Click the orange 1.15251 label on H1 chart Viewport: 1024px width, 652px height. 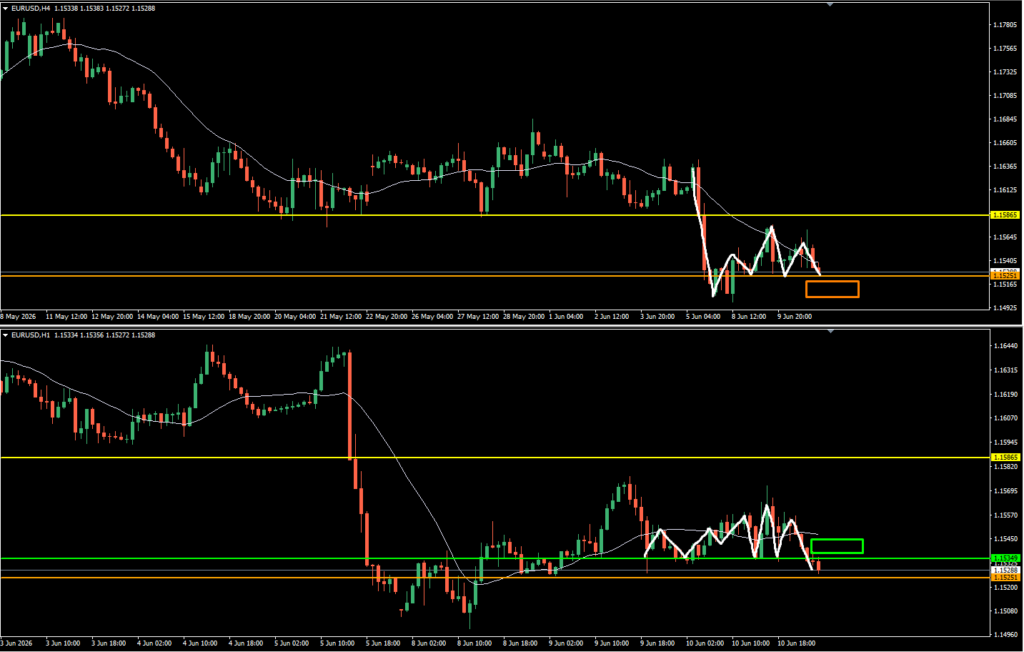[x=1005, y=578]
